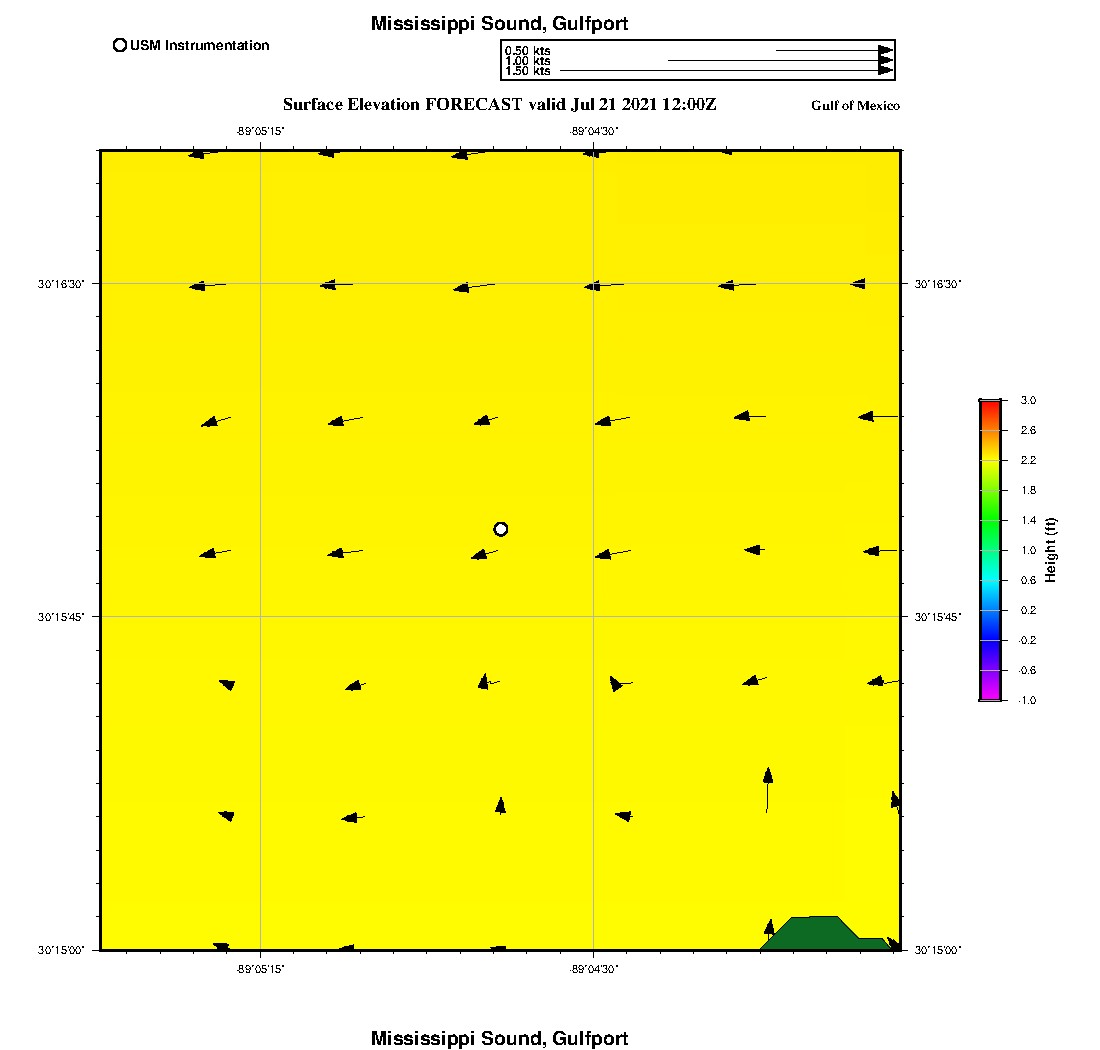
Task: Click the bottom 'Mississippi Sound, Gulfport' title
Action: coord(499,1038)
